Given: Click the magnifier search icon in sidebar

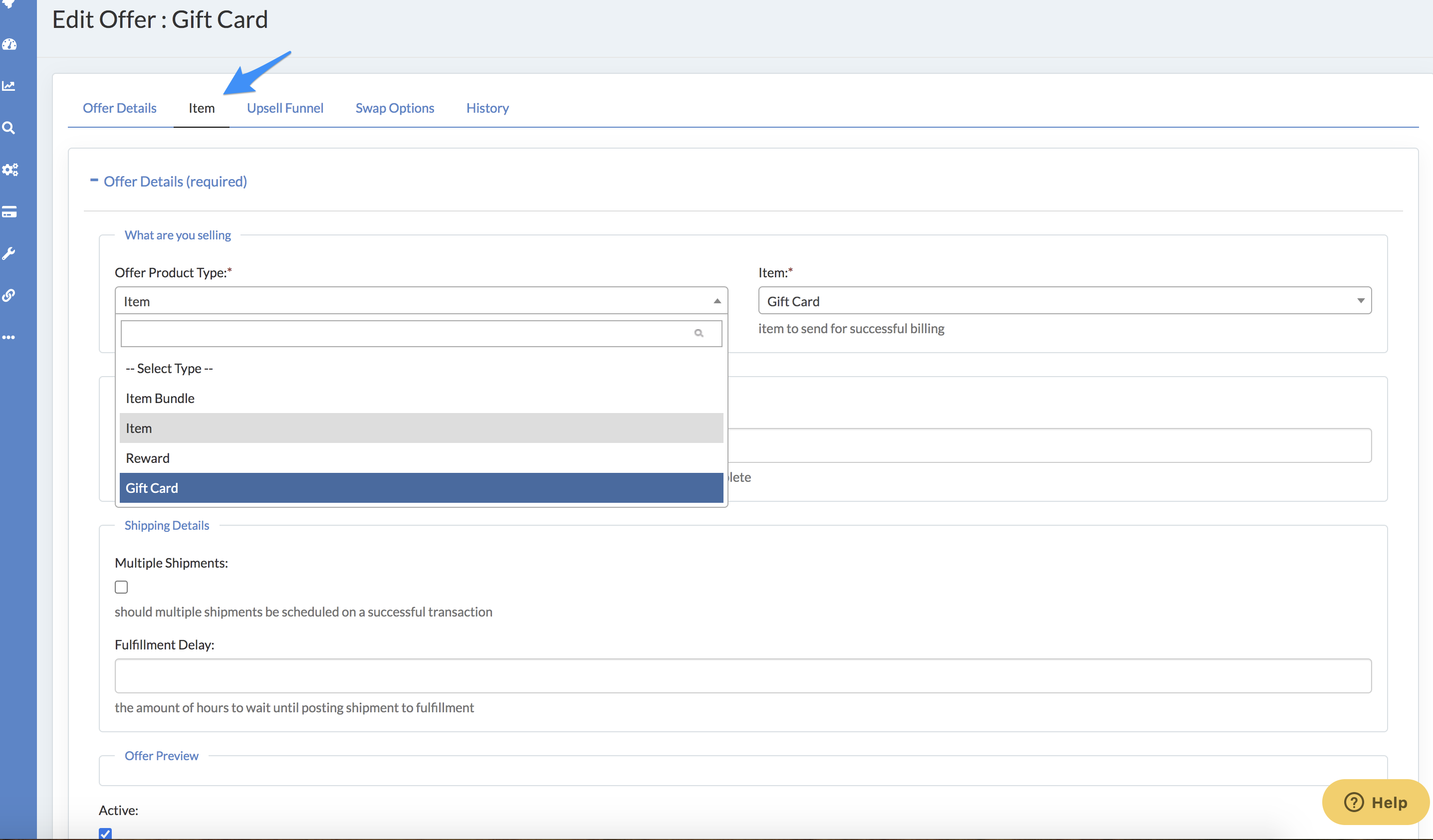Looking at the screenshot, I should (9, 128).
